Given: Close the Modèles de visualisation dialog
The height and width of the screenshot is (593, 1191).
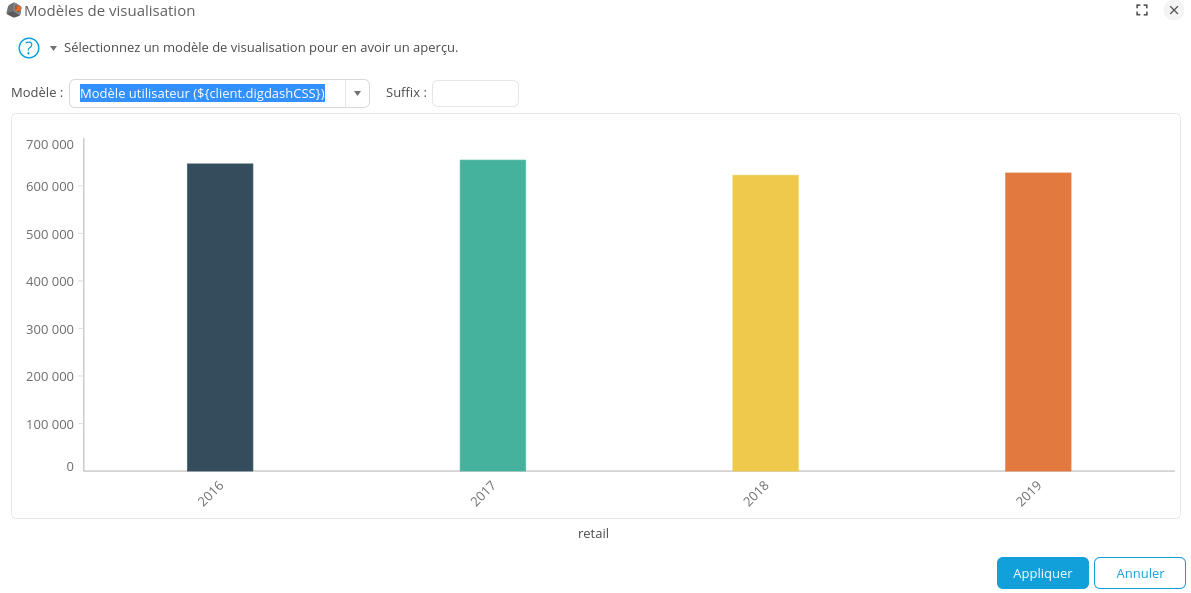Looking at the screenshot, I should tap(1173, 10).
